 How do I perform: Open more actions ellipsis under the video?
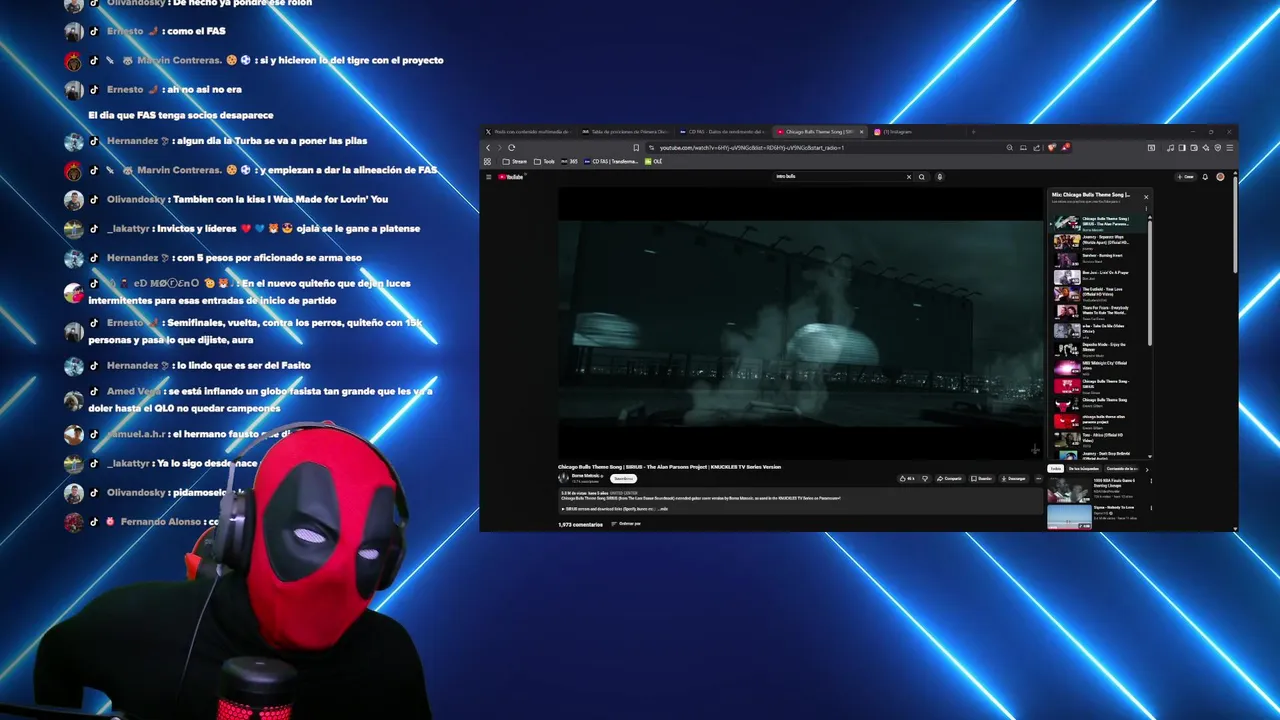(x=1038, y=478)
